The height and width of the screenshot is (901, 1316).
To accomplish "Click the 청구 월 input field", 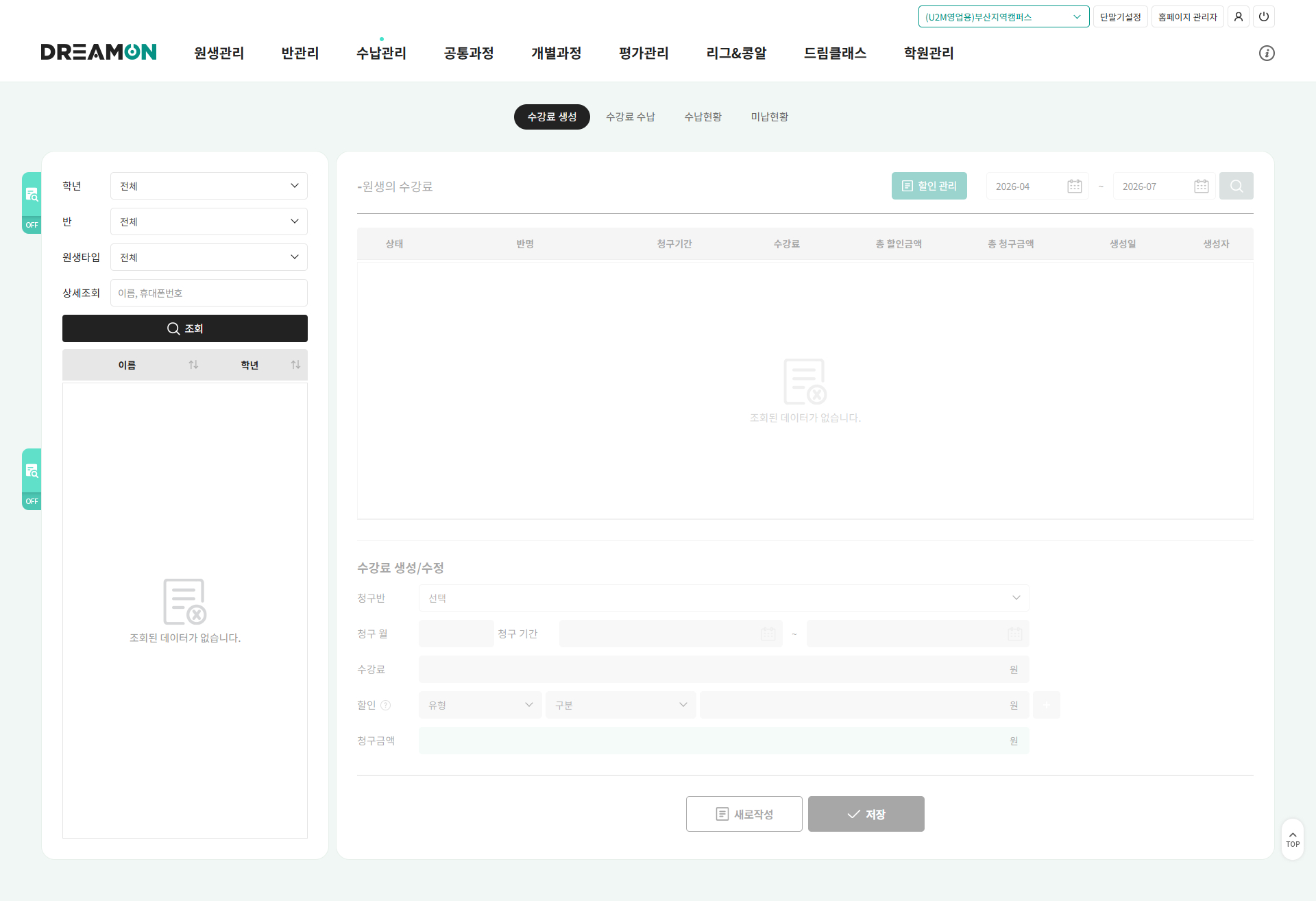I will (x=456, y=634).
